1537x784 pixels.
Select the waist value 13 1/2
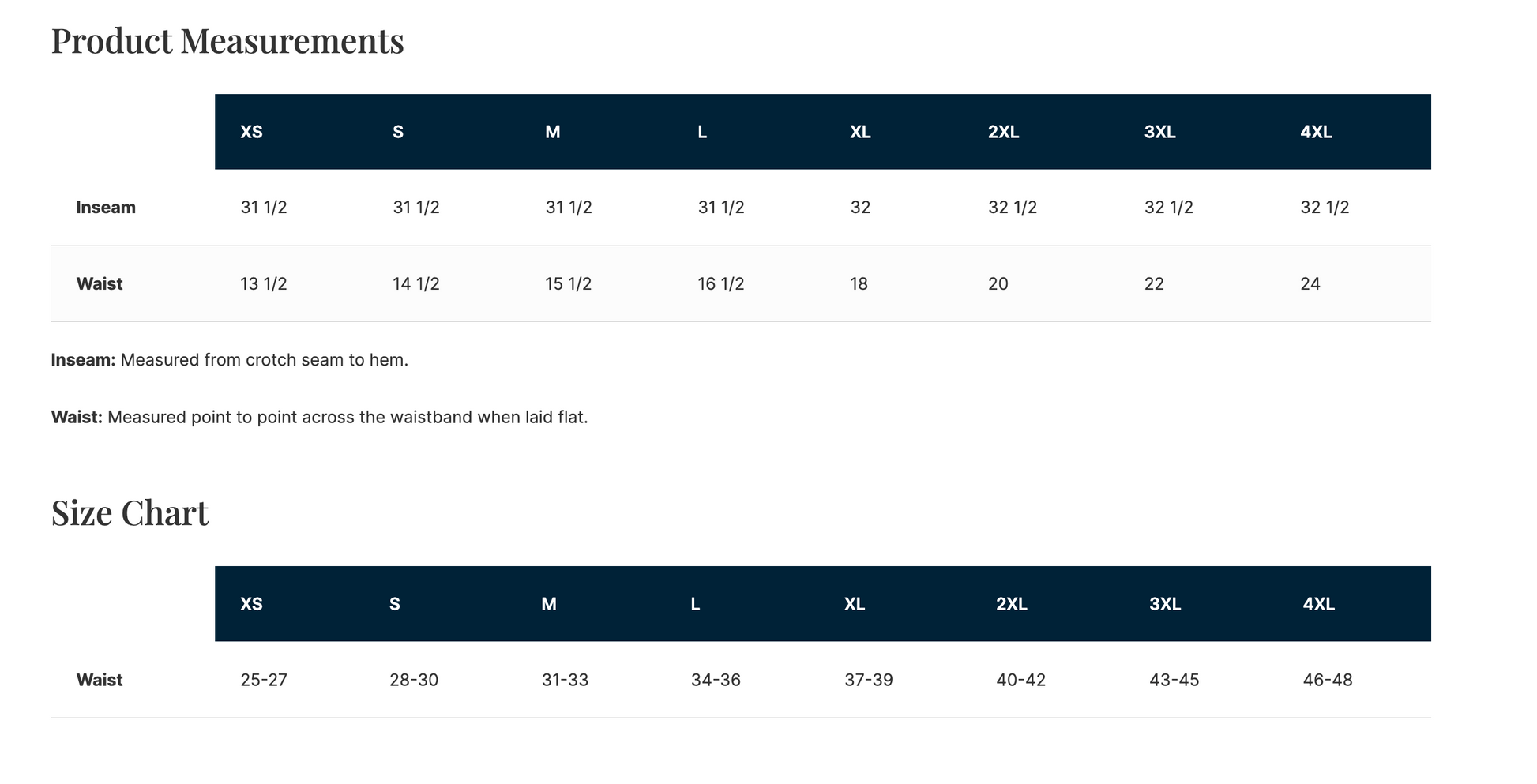(x=264, y=284)
